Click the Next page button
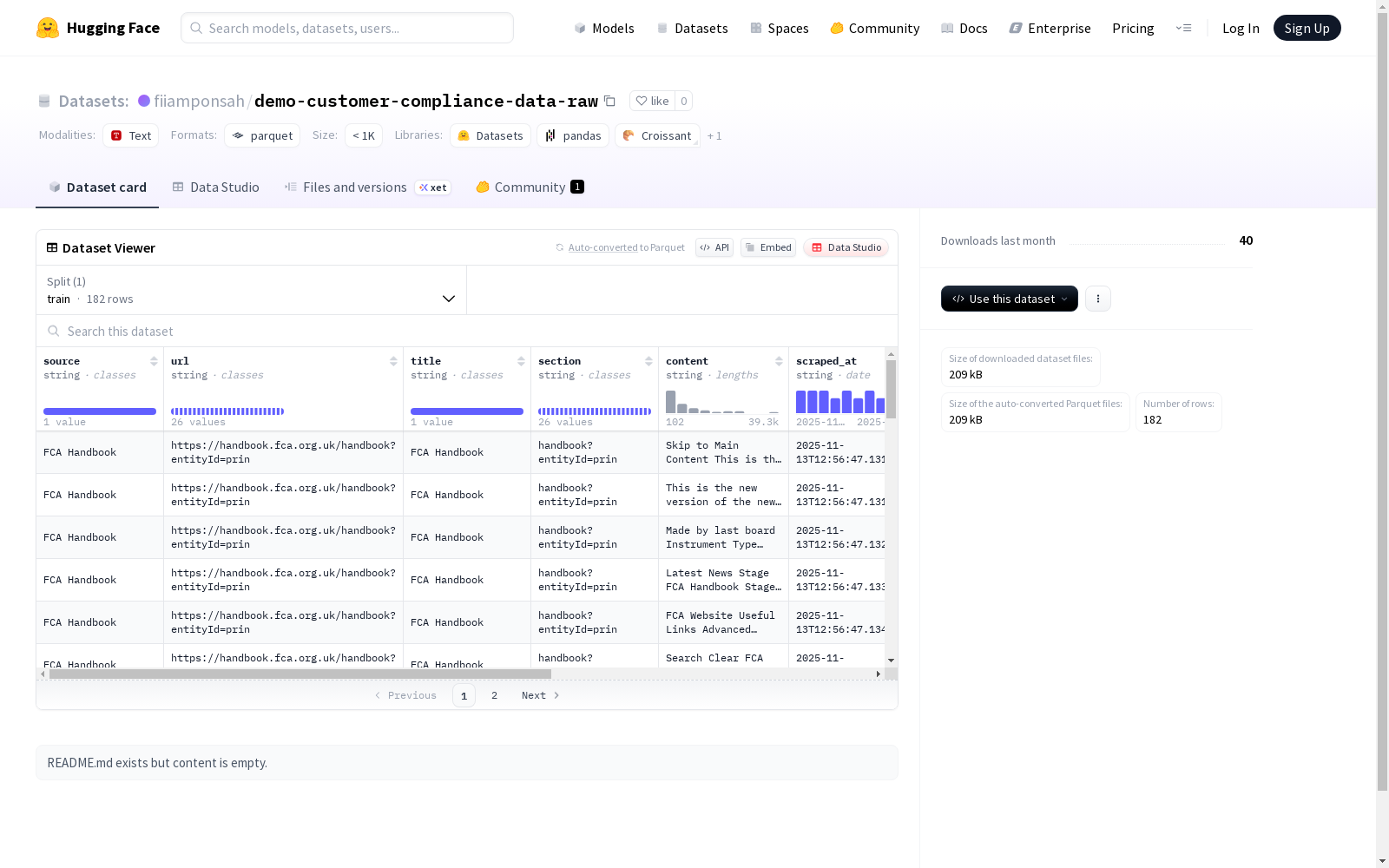The width and height of the screenshot is (1389, 868). click(540, 695)
